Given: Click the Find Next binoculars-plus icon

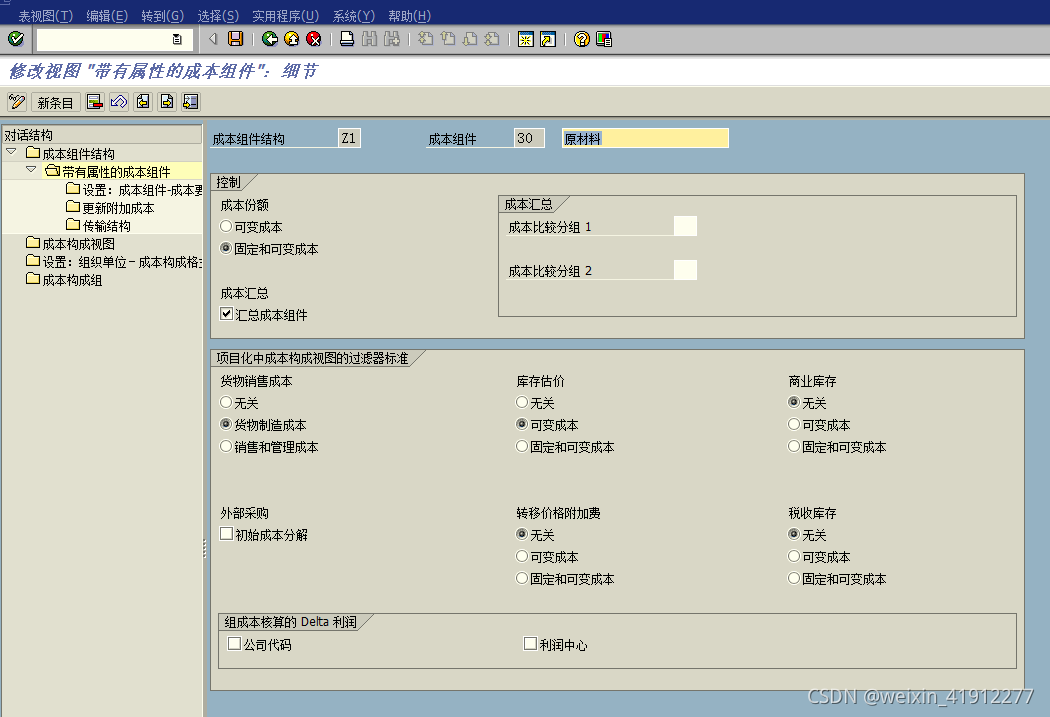Looking at the screenshot, I should click(x=392, y=39).
